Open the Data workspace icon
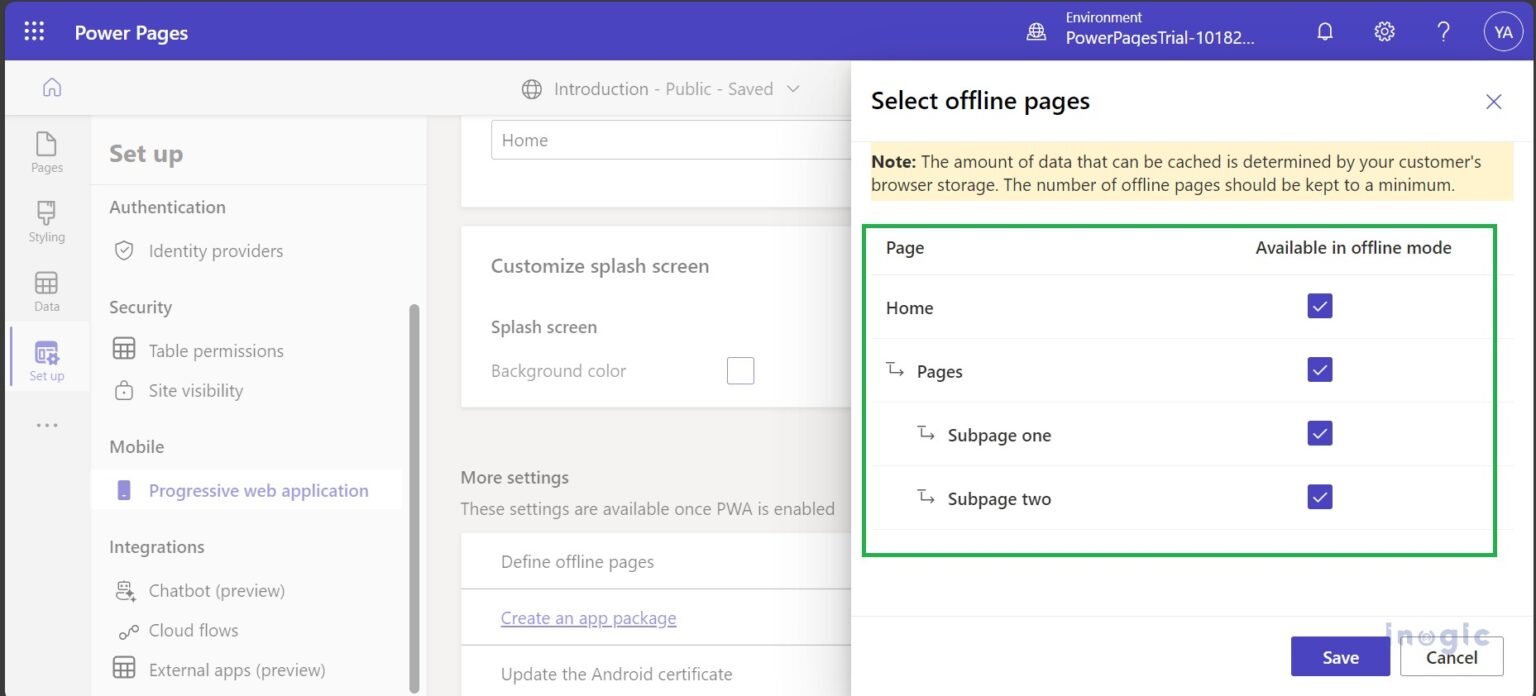This screenshot has height=696, width=1536. [45, 291]
